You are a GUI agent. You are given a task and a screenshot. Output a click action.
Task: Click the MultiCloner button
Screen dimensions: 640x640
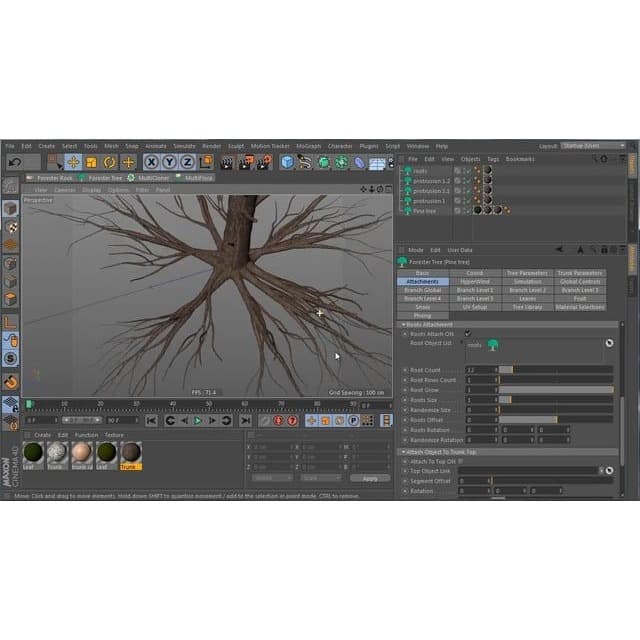[148, 178]
